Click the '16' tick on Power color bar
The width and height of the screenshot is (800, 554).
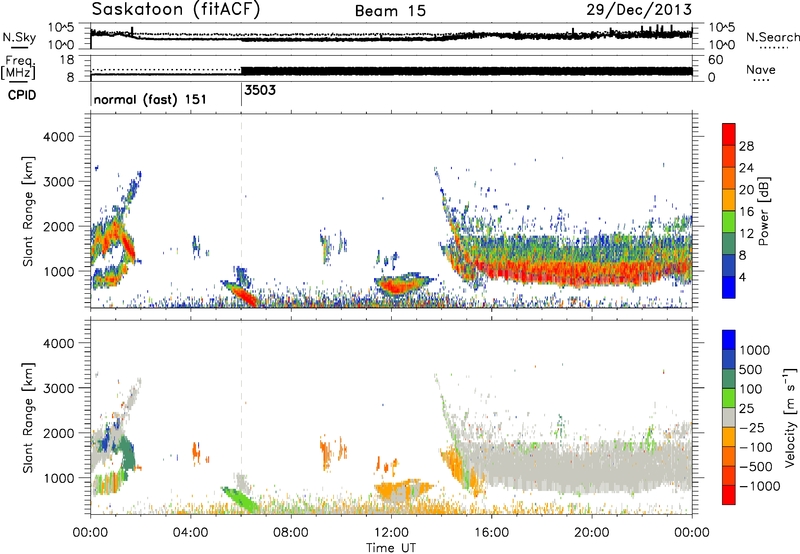pos(746,212)
